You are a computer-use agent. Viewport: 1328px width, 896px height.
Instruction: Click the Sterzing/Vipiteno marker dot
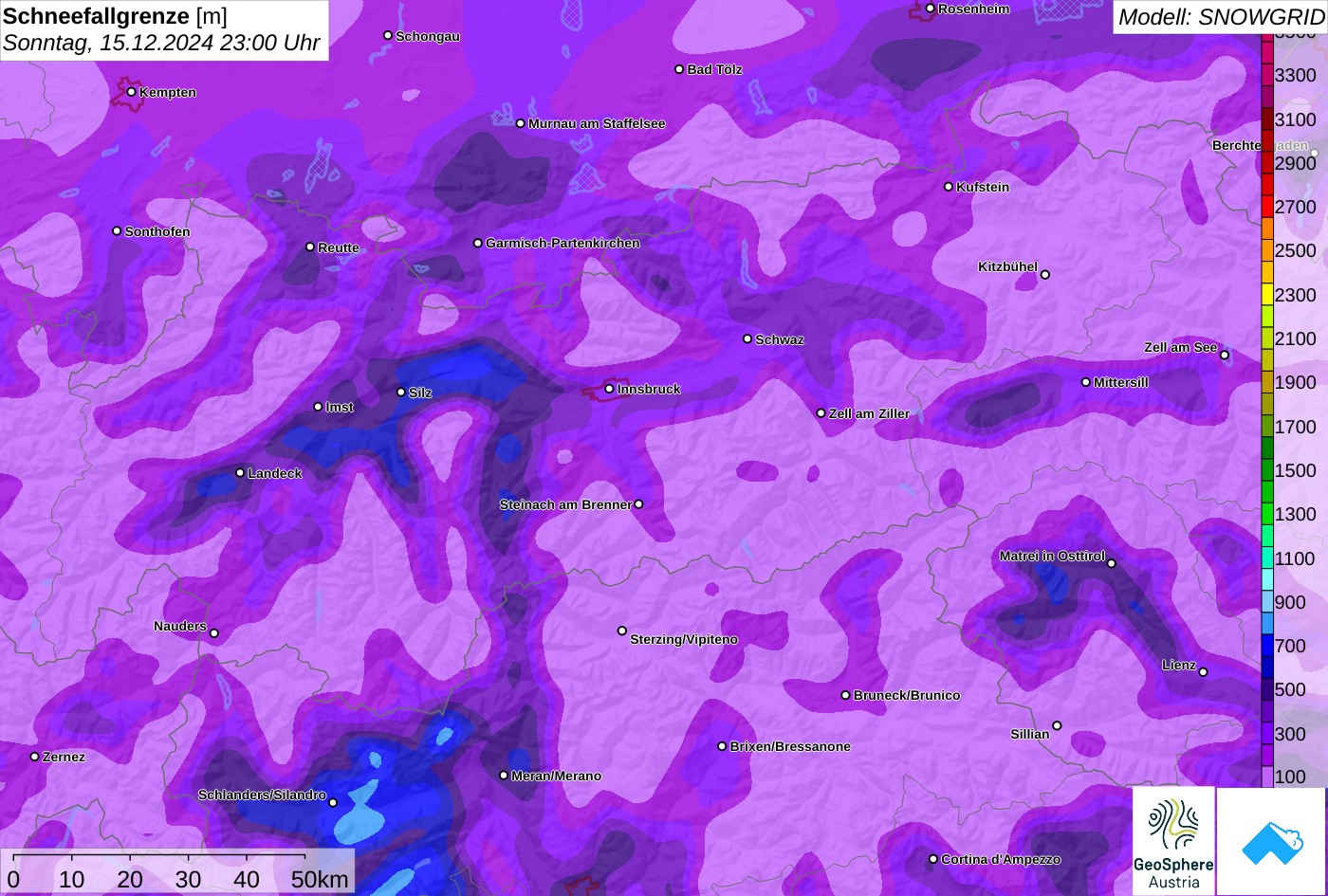click(622, 631)
